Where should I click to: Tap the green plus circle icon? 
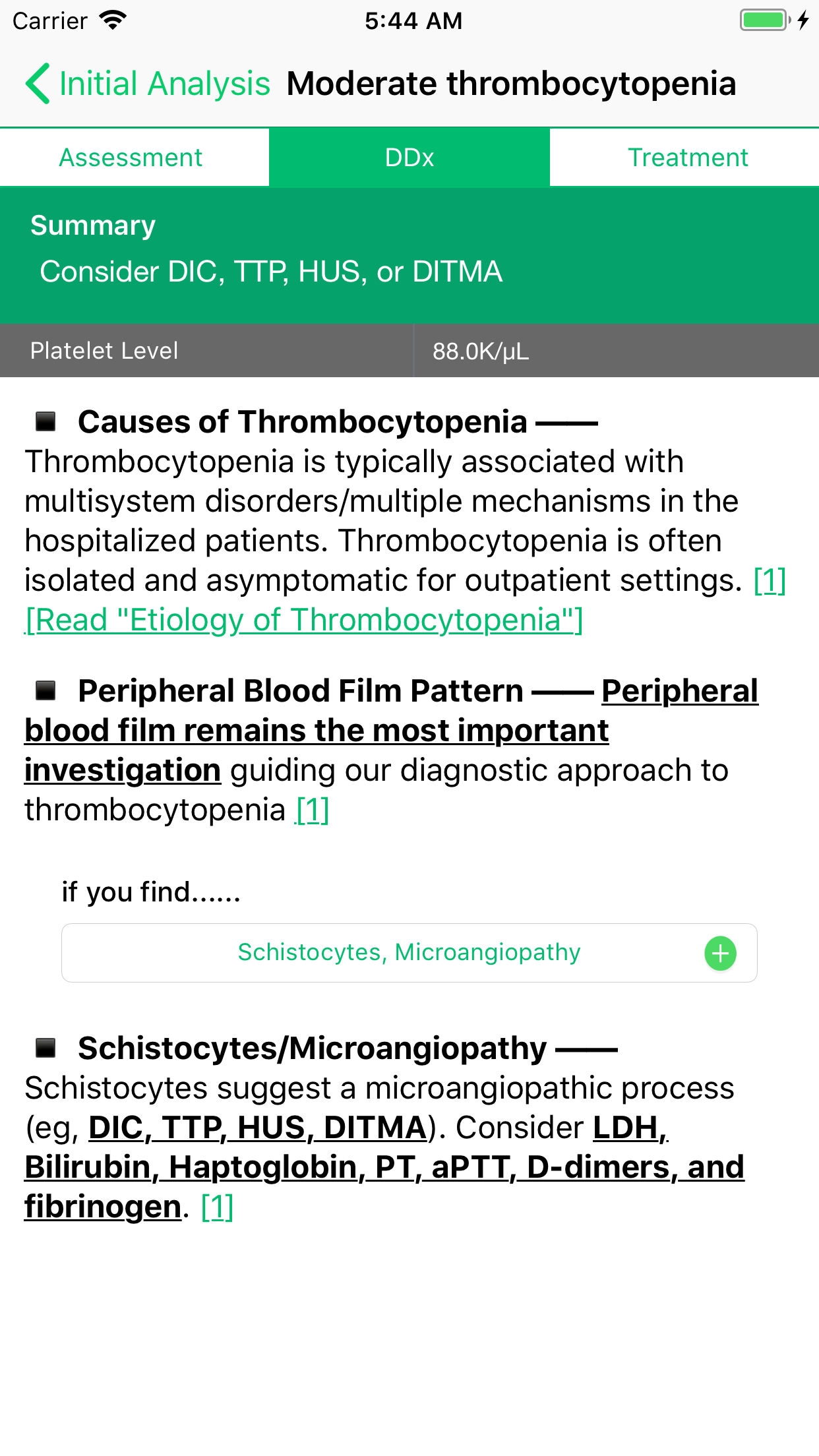[x=720, y=954]
